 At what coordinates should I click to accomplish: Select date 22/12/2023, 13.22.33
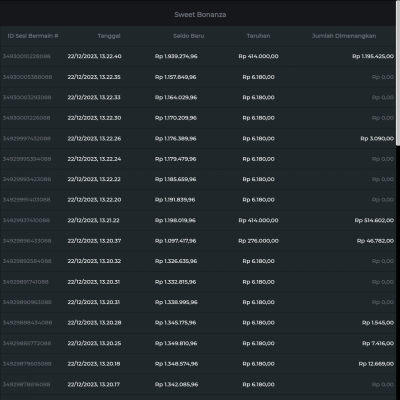(94, 97)
